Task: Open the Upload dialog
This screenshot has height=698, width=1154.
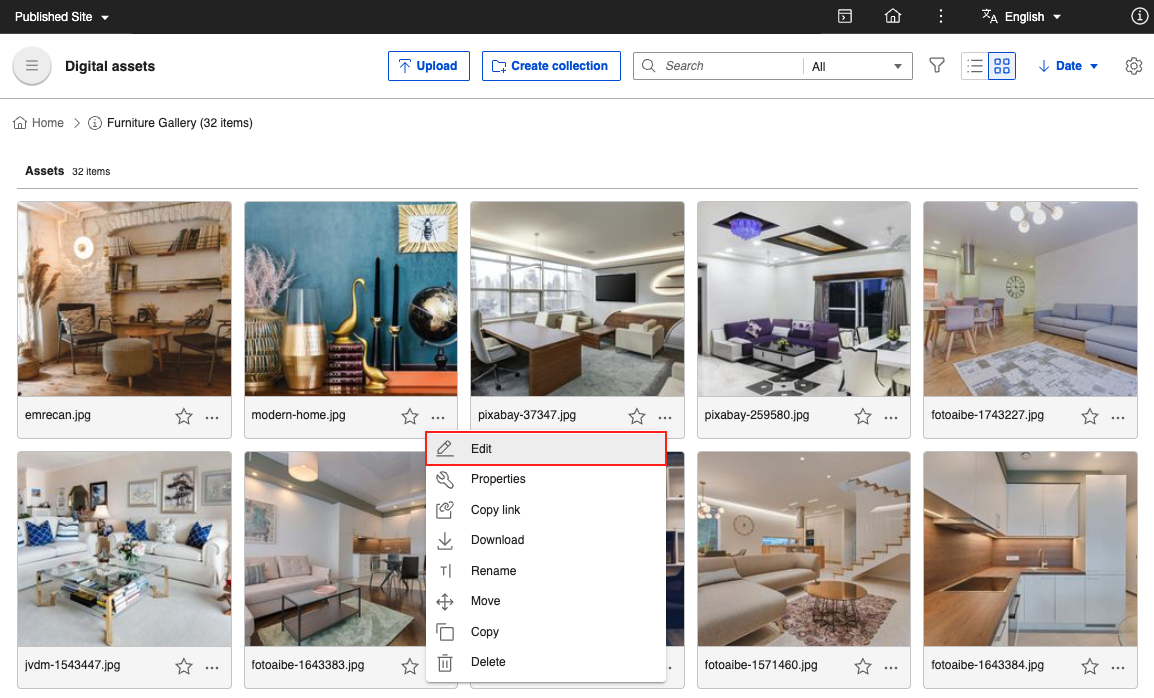Action: coord(428,65)
